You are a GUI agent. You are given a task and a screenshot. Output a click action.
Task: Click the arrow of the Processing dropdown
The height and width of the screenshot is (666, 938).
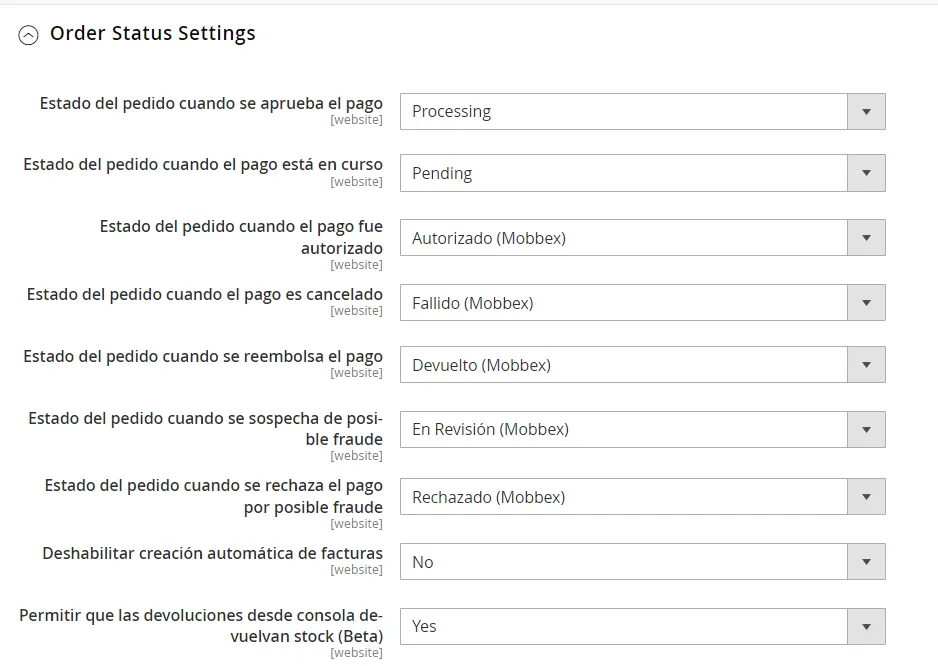866,111
